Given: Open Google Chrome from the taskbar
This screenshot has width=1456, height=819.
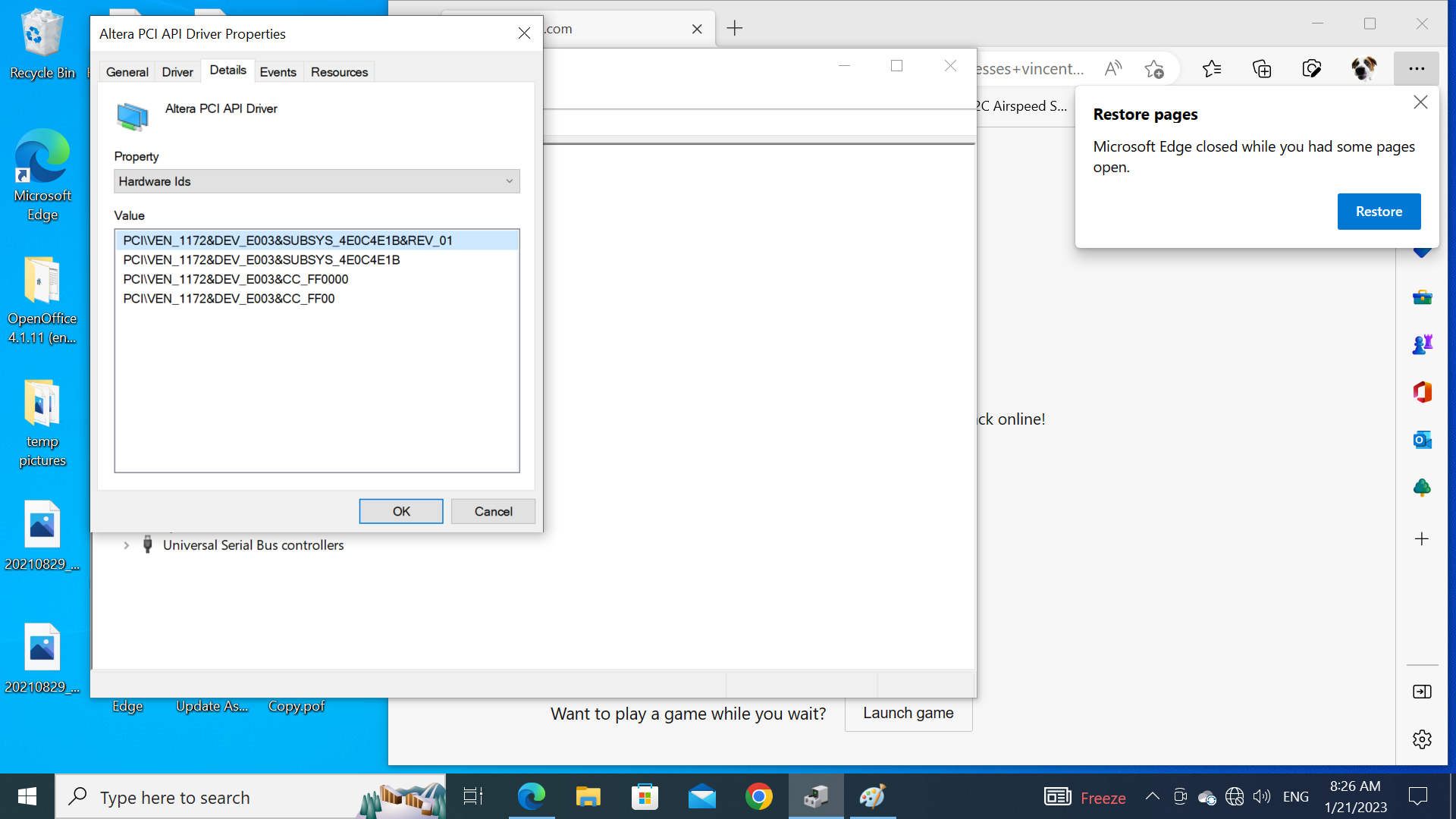Looking at the screenshot, I should (x=758, y=797).
